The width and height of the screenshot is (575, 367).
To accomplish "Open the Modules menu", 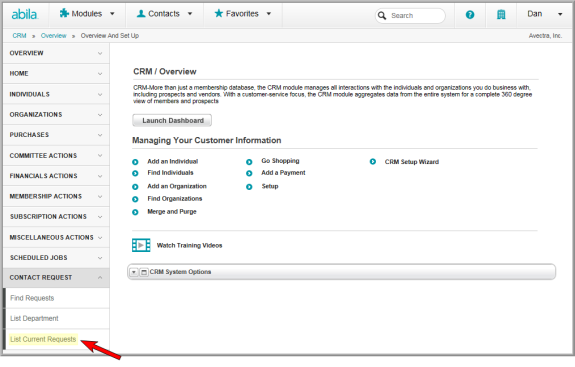I will (x=87, y=14).
